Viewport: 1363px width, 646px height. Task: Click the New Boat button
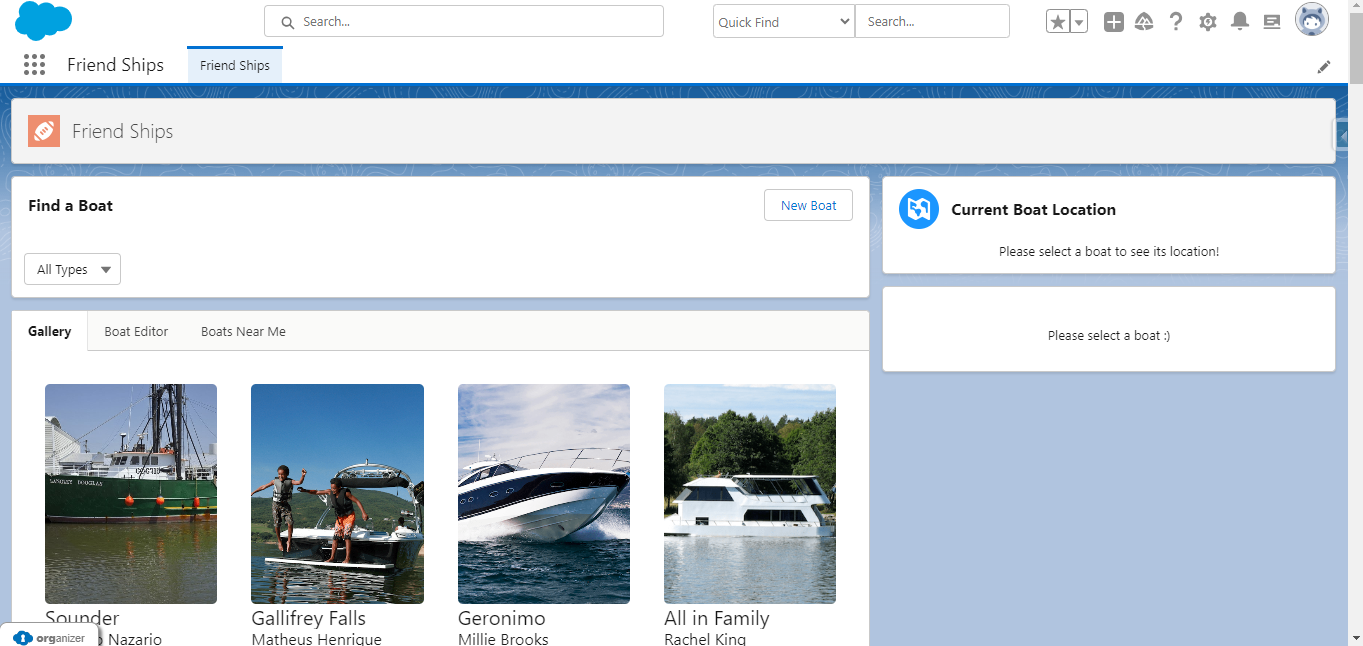(808, 205)
